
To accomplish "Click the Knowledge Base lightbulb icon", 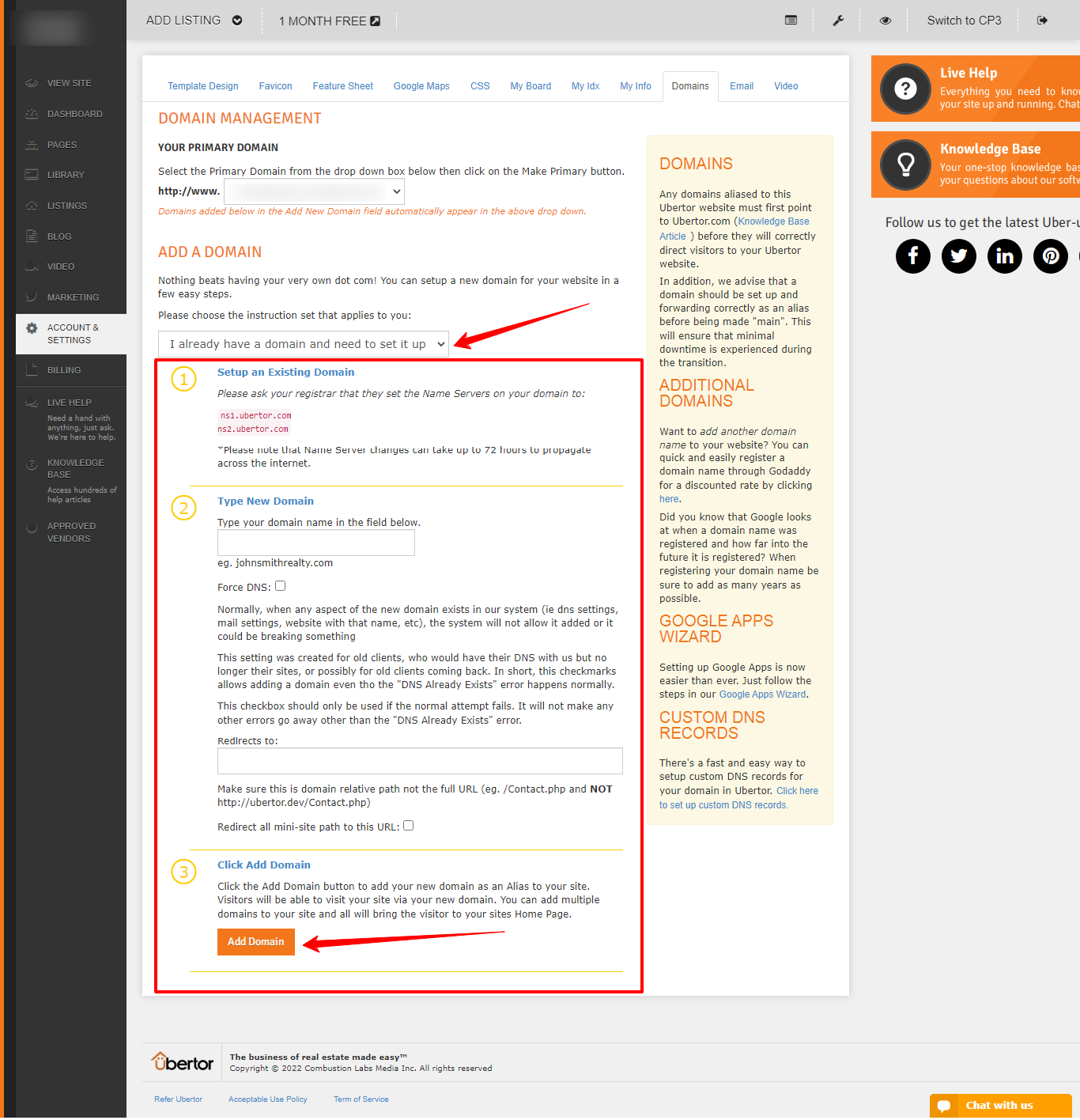I will click(906, 165).
